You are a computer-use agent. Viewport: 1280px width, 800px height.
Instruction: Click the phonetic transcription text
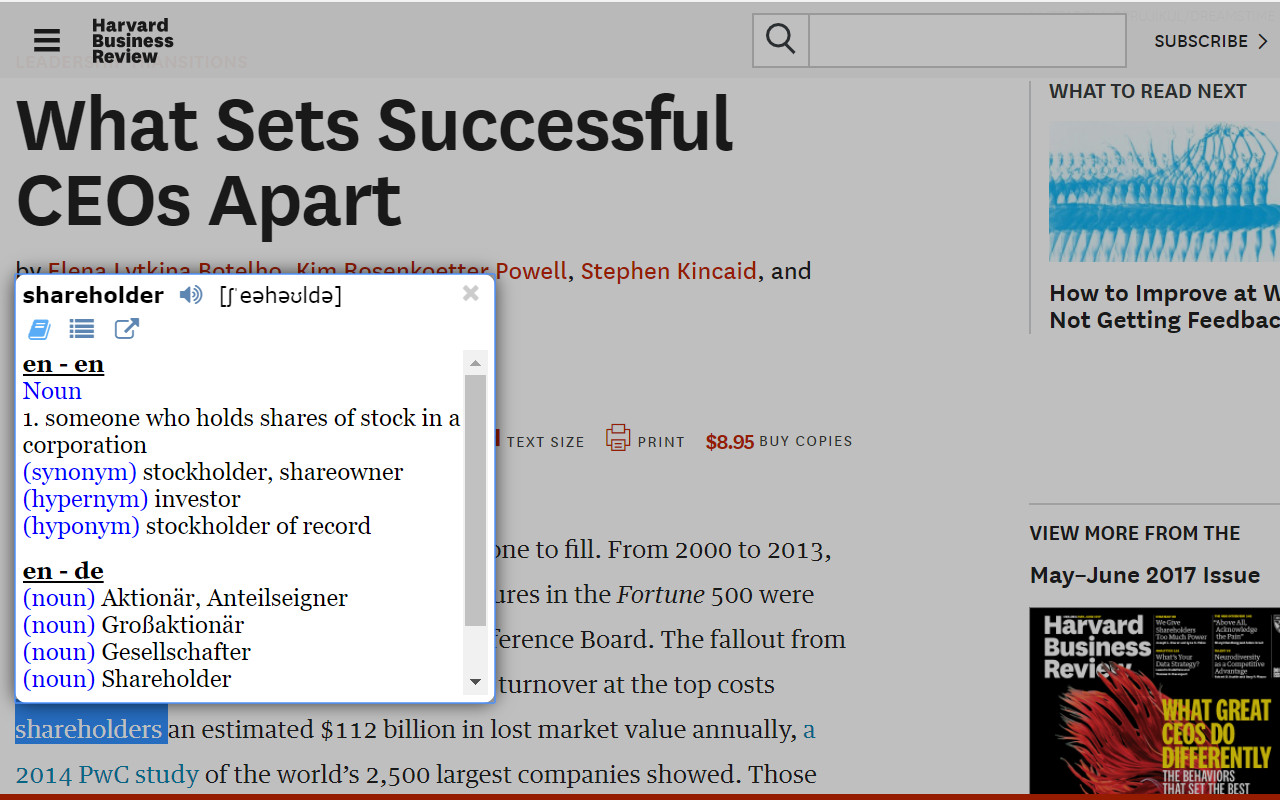tap(280, 295)
